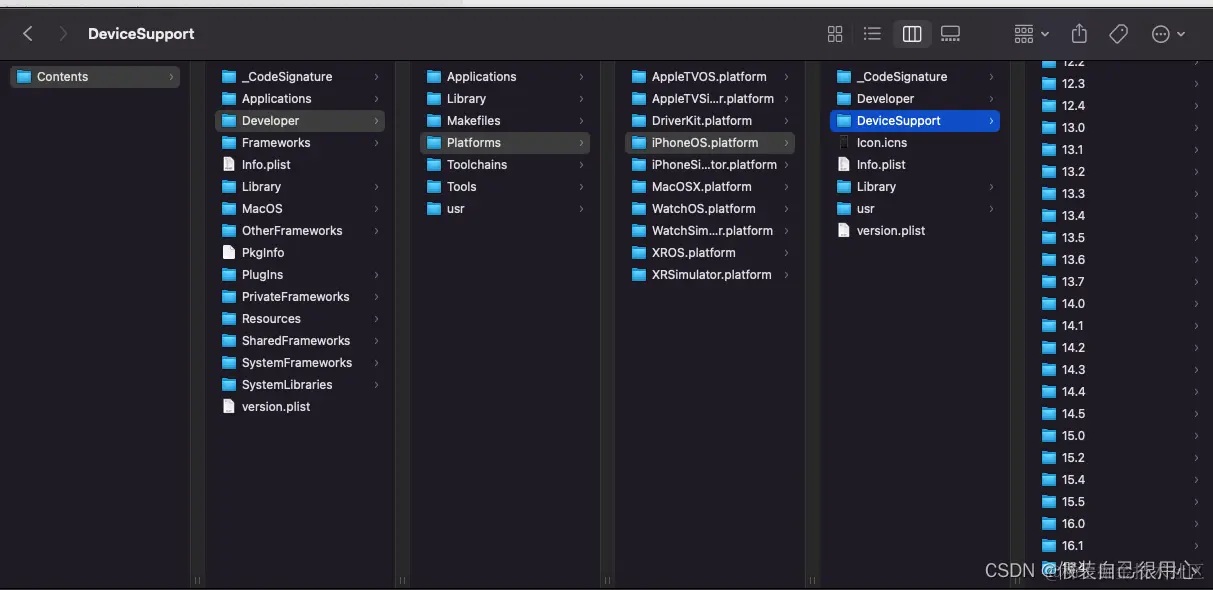Screen dimensions: 1213x590
Task: Click the Edit Tags icon
Action: coord(1119,34)
